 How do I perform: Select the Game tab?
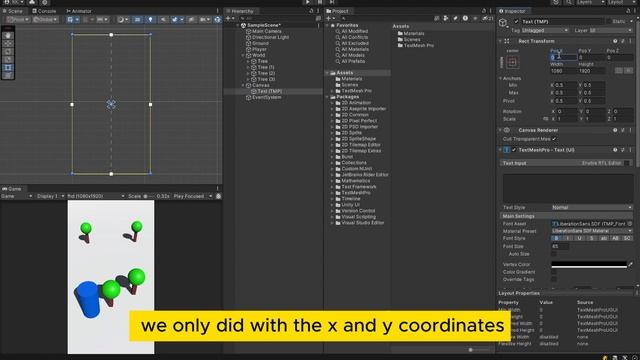coord(12,189)
